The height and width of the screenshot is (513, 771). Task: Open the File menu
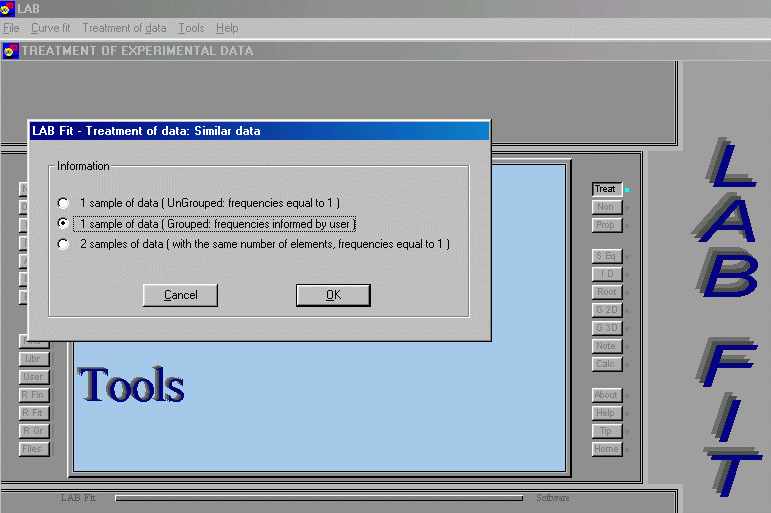(x=11, y=28)
